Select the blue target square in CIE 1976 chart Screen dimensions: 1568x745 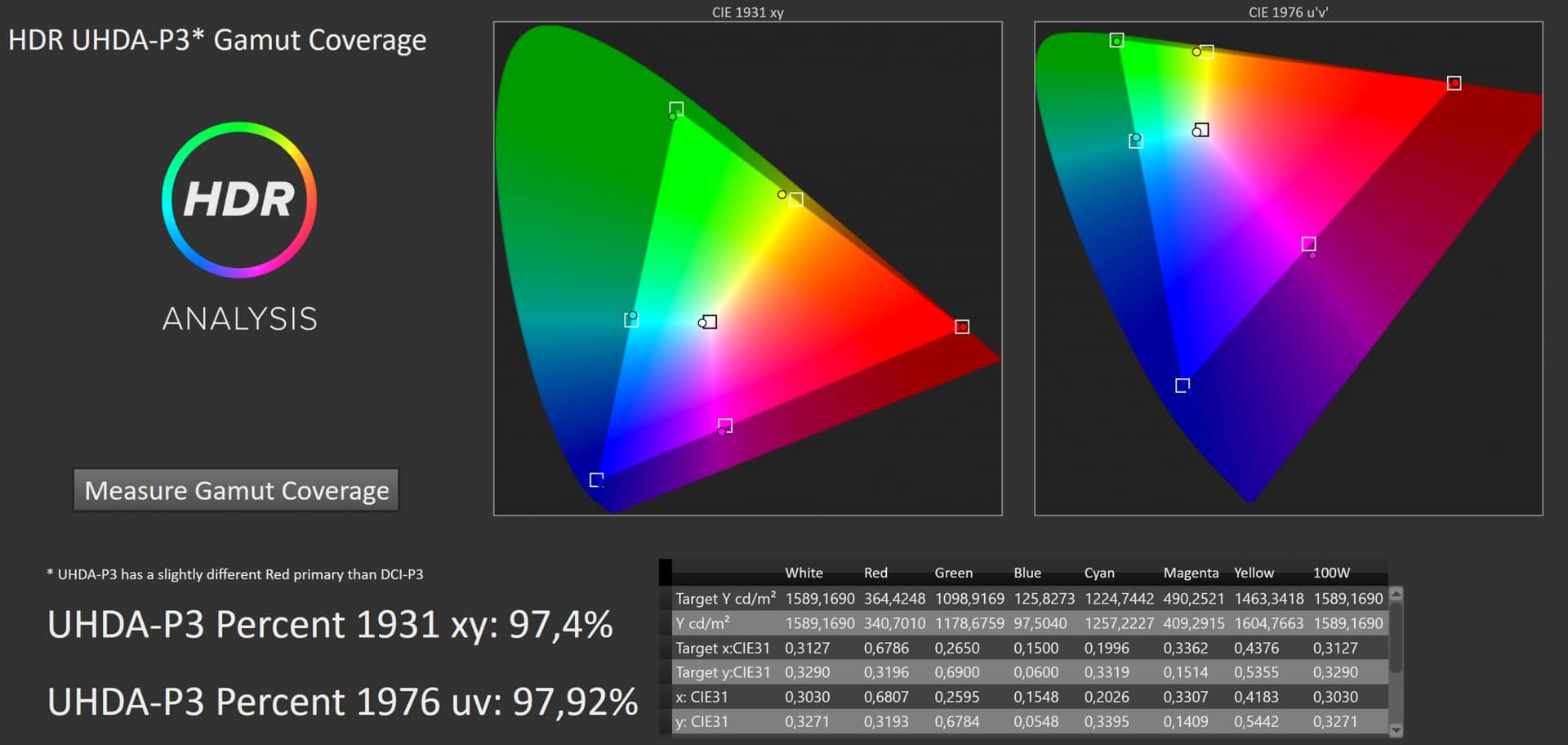[1183, 385]
